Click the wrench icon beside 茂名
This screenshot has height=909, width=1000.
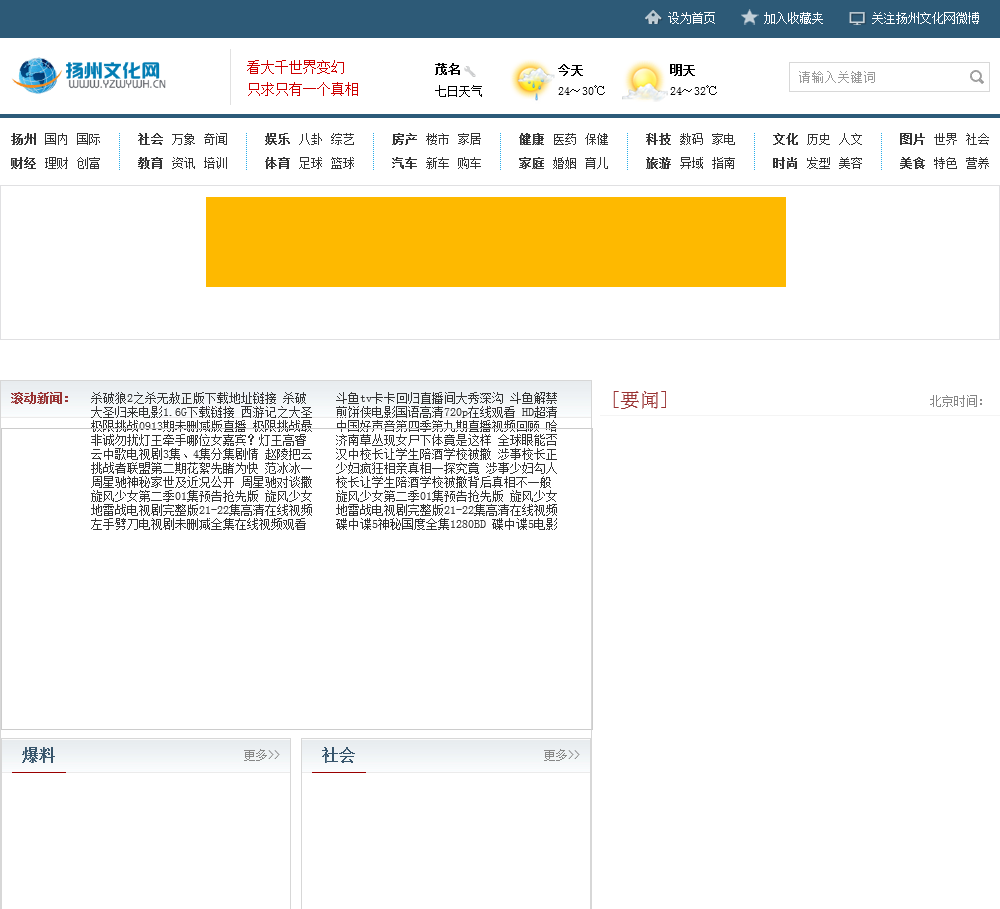[469, 71]
